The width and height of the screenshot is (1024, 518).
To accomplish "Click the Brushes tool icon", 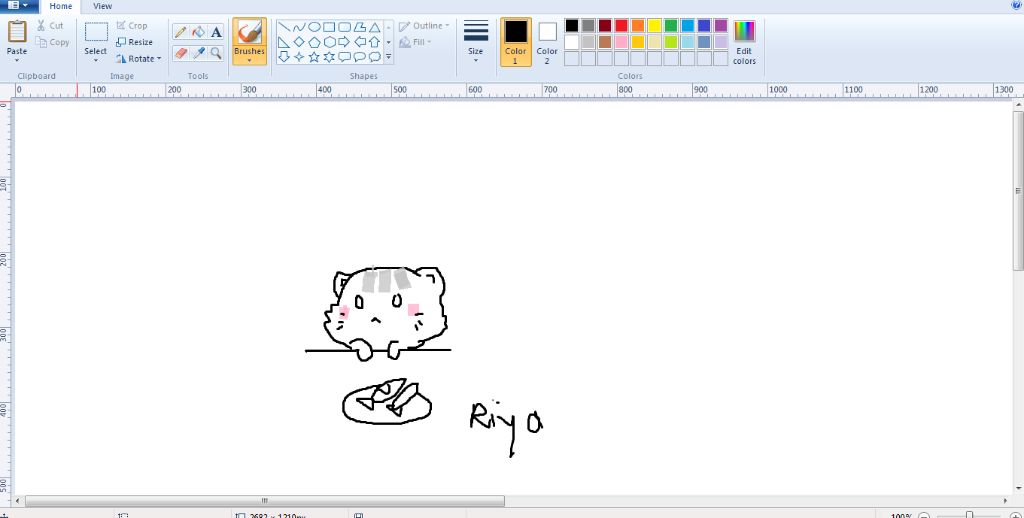I will [x=249, y=31].
